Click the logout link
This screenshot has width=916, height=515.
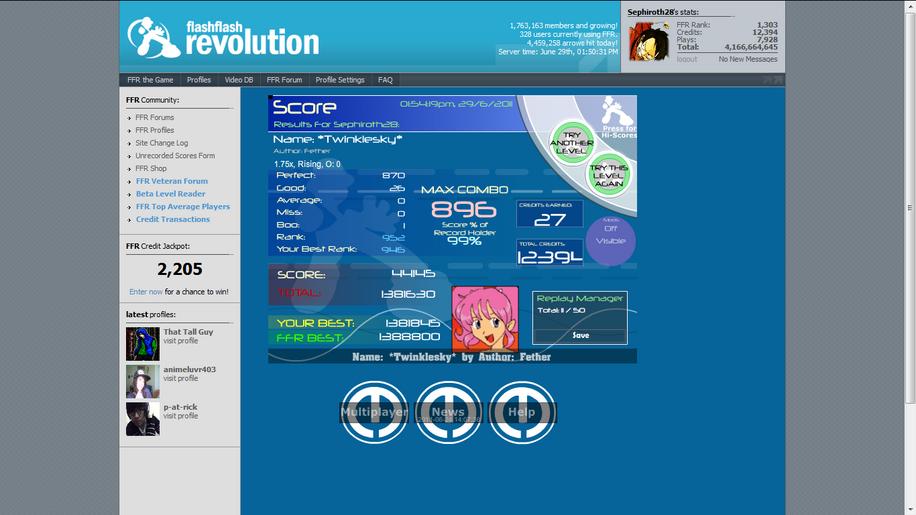[x=687, y=59]
